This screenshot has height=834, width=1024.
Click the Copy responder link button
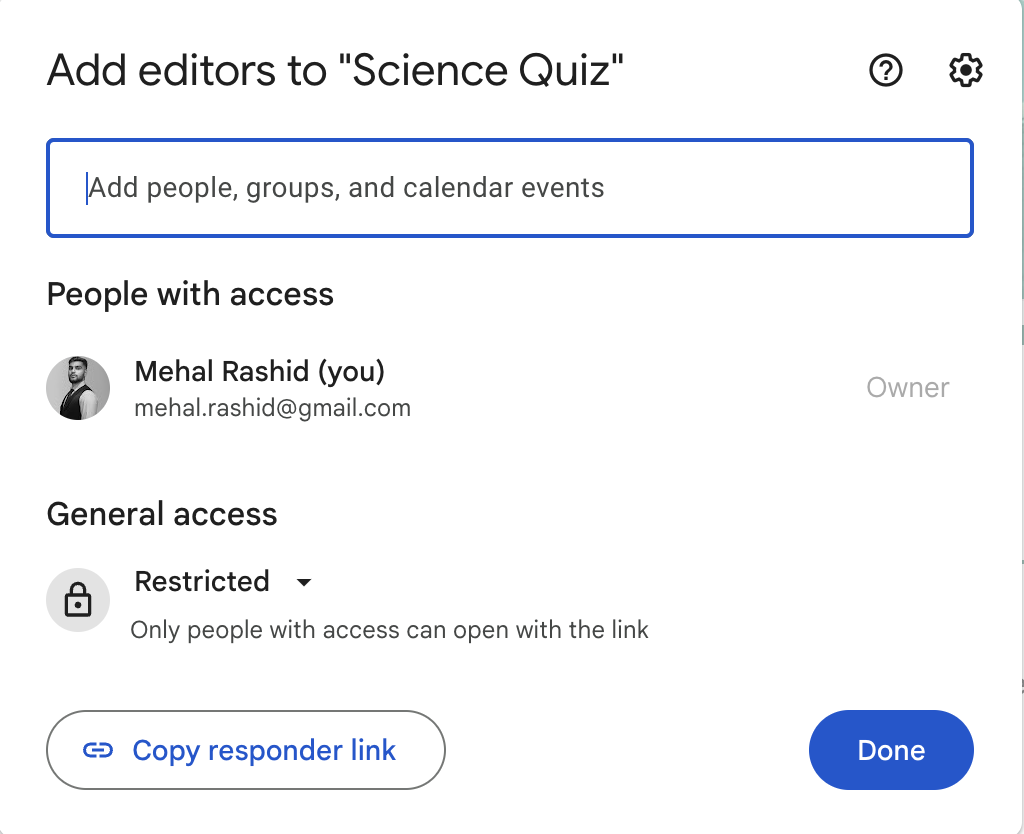point(246,750)
